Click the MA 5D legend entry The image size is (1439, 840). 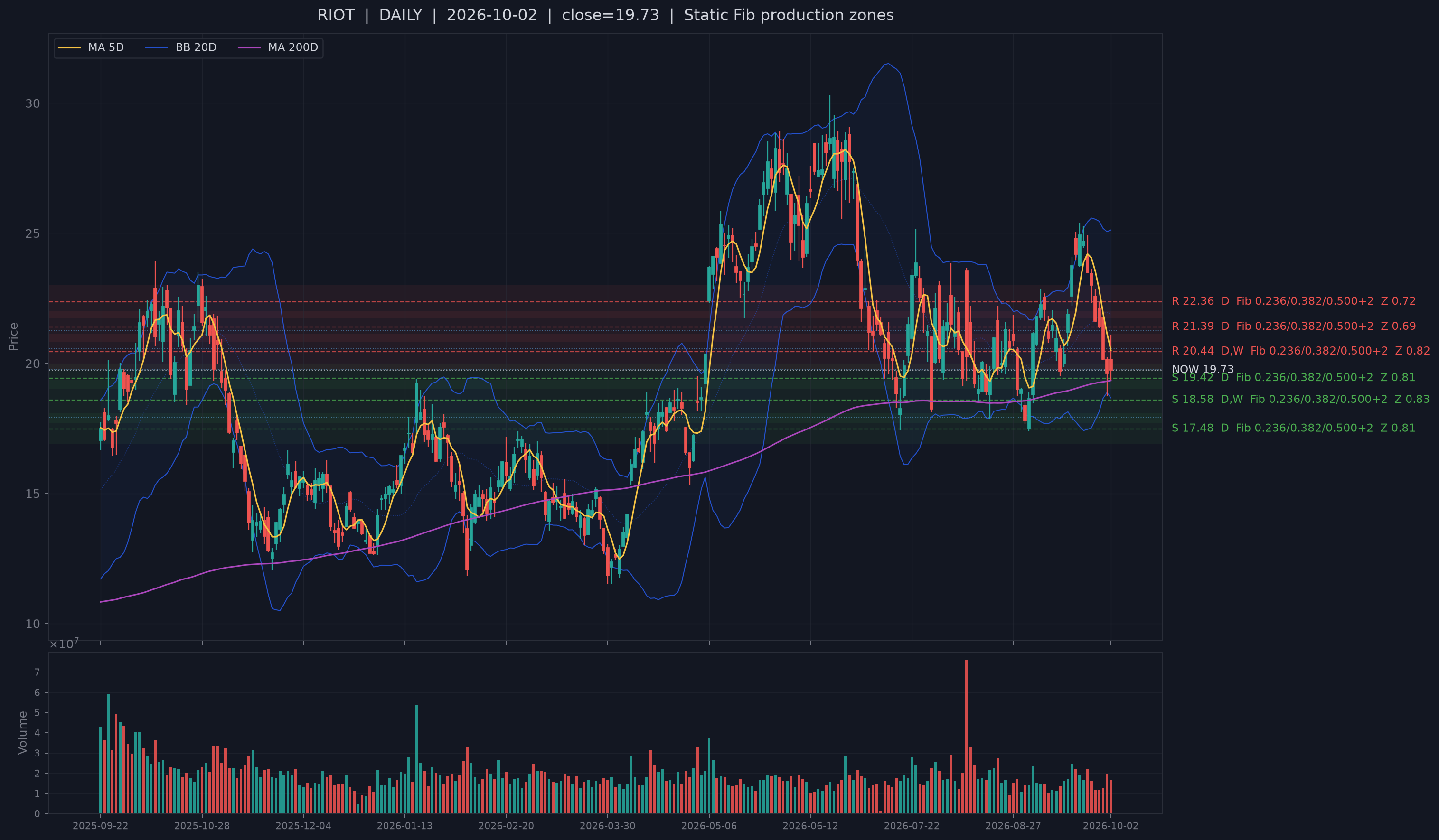click(91, 47)
